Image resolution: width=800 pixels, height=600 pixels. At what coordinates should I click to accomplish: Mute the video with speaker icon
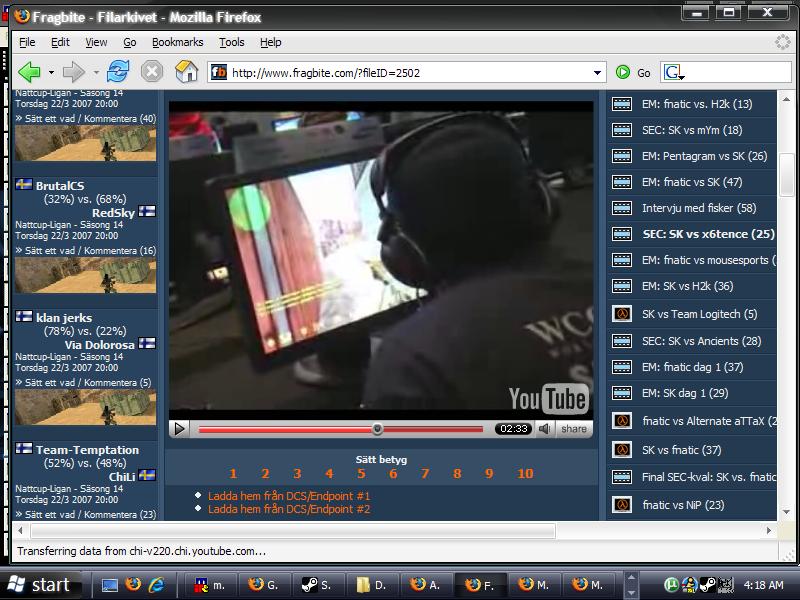tap(545, 429)
